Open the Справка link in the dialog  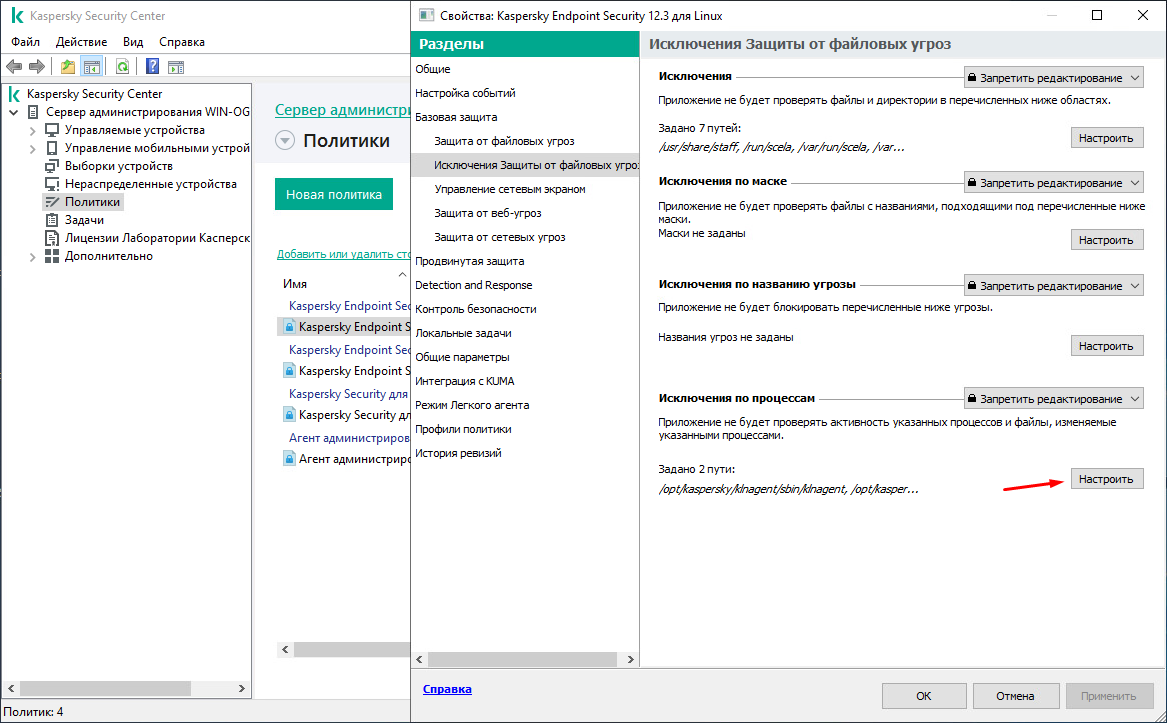(447, 689)
